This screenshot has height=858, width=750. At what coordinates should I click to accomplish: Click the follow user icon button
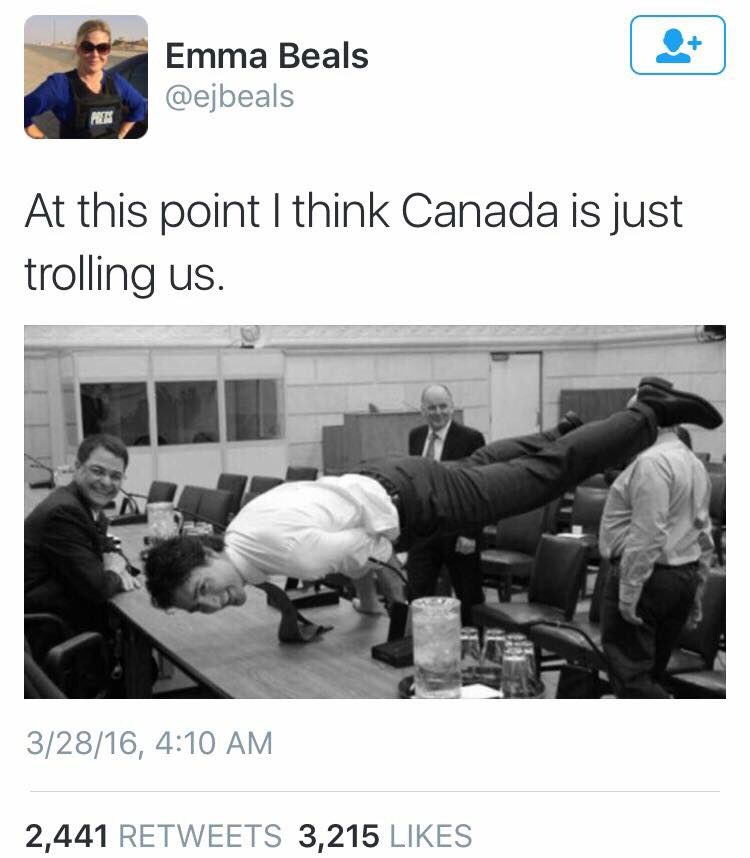(x=677, y=45)
